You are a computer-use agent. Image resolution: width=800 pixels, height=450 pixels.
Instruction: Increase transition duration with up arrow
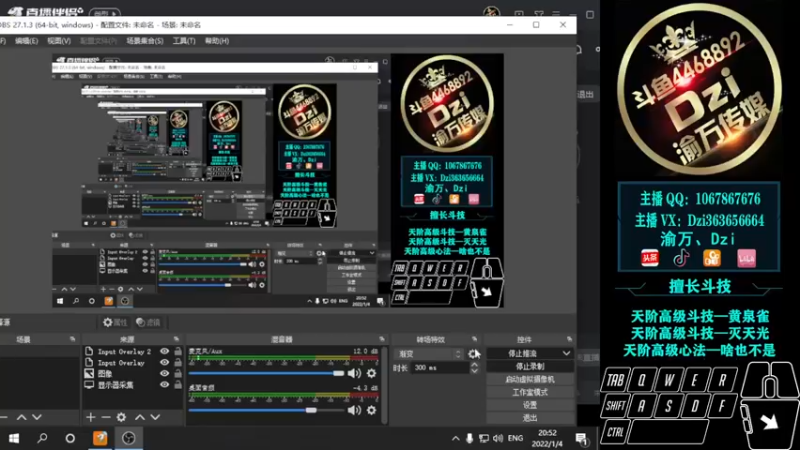[x=474, y=364]
